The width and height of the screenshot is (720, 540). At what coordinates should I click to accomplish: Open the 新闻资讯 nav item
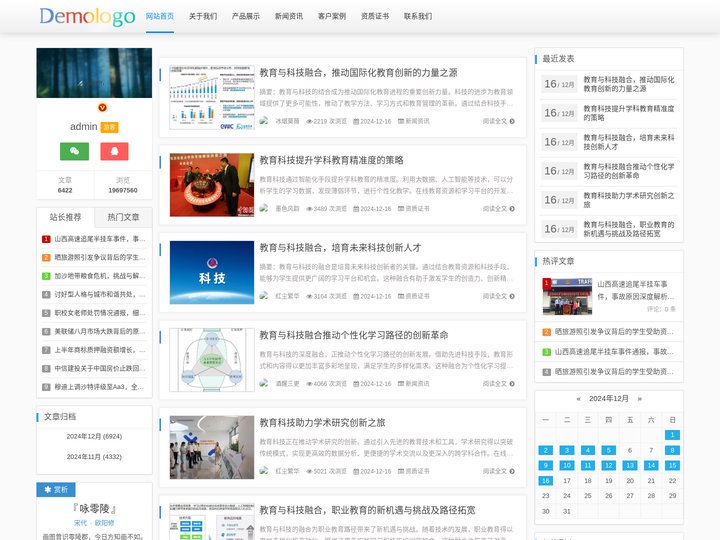coord(289,16)
